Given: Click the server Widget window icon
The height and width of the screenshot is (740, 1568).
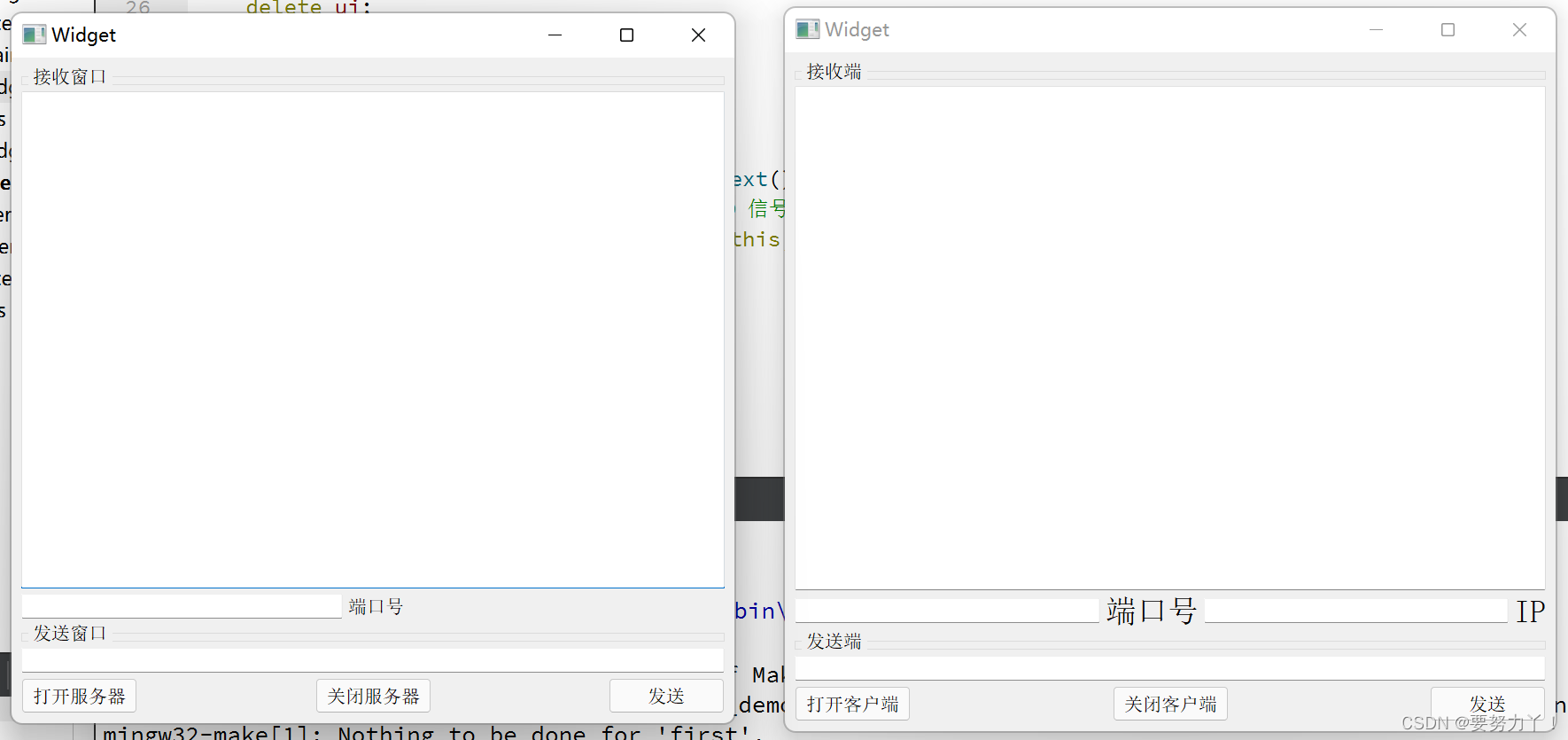Looking at the screenshot, I should click(34, 35).
